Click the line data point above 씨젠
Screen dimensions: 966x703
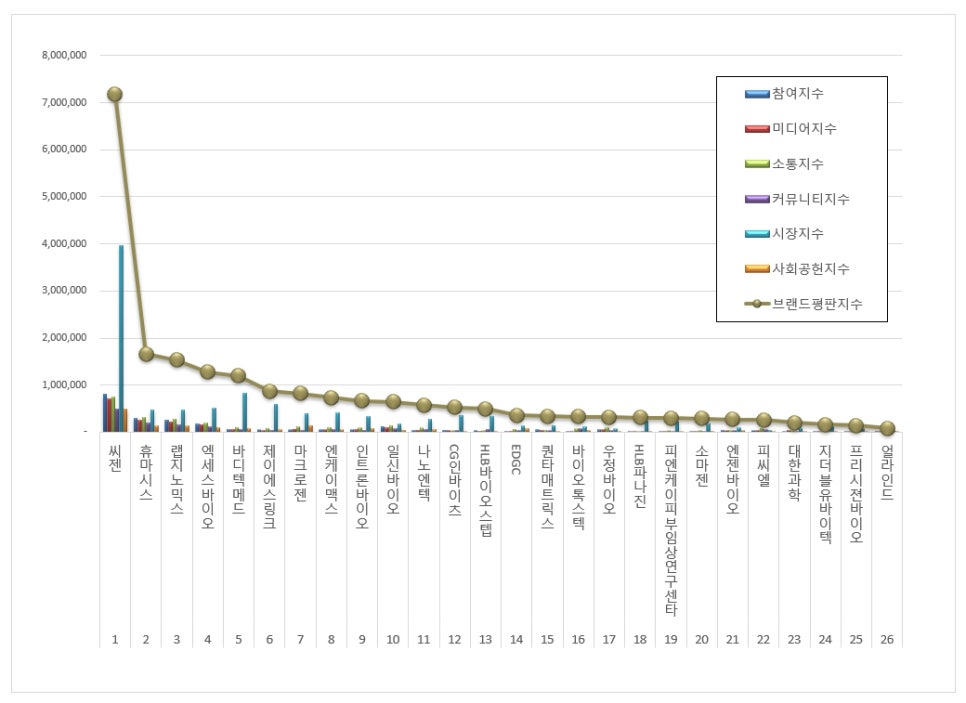115,94
